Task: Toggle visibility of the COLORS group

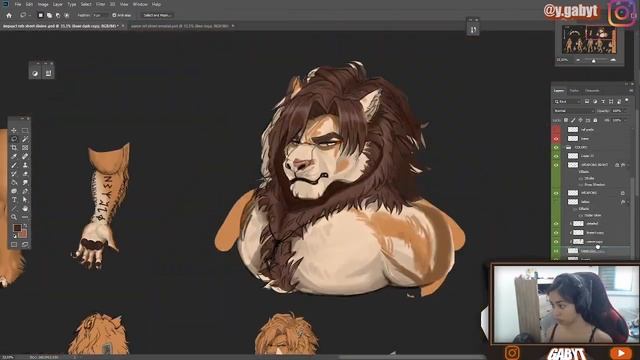Action: pyautogui.click(x=556, y=147)
